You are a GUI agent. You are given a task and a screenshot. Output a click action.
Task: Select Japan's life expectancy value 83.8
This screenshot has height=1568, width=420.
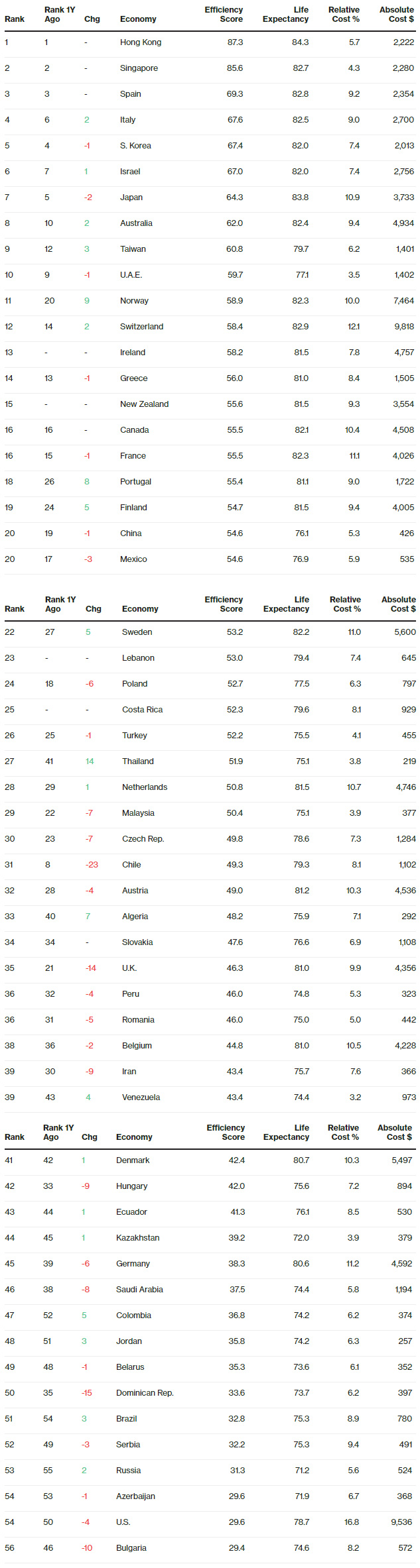point(300,197)
